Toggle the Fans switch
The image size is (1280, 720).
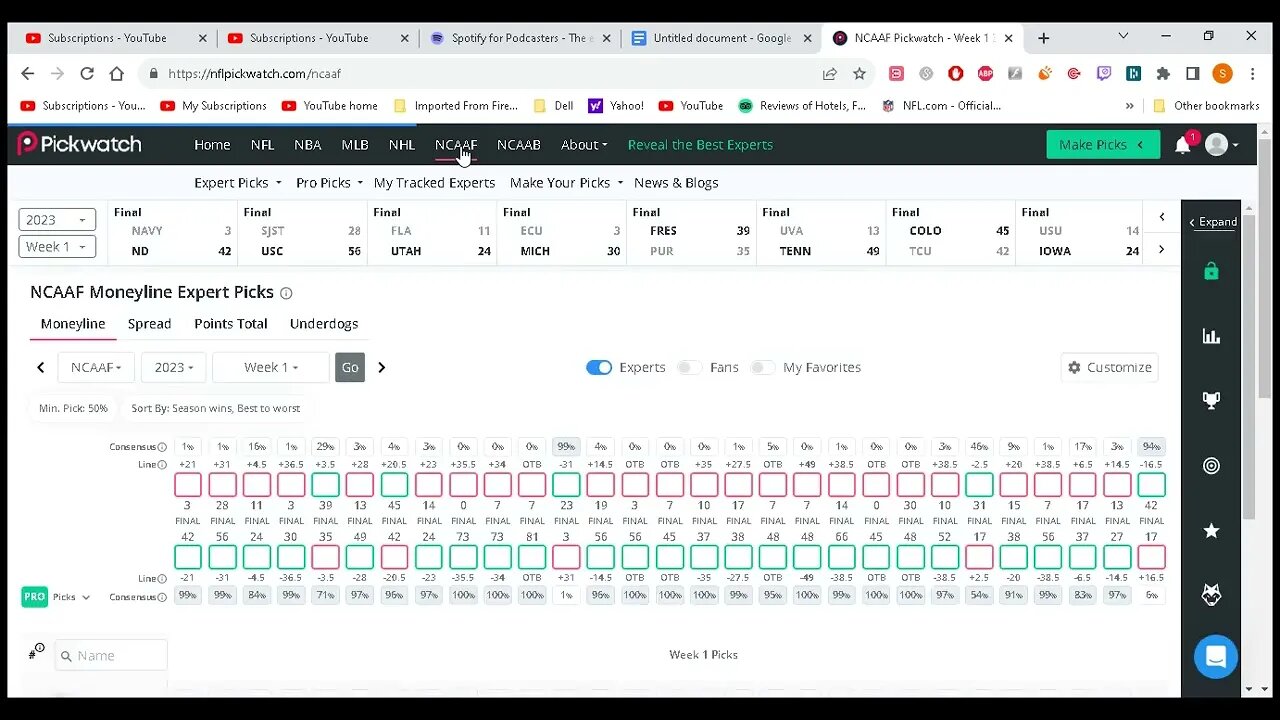click(x=689, y=367)
